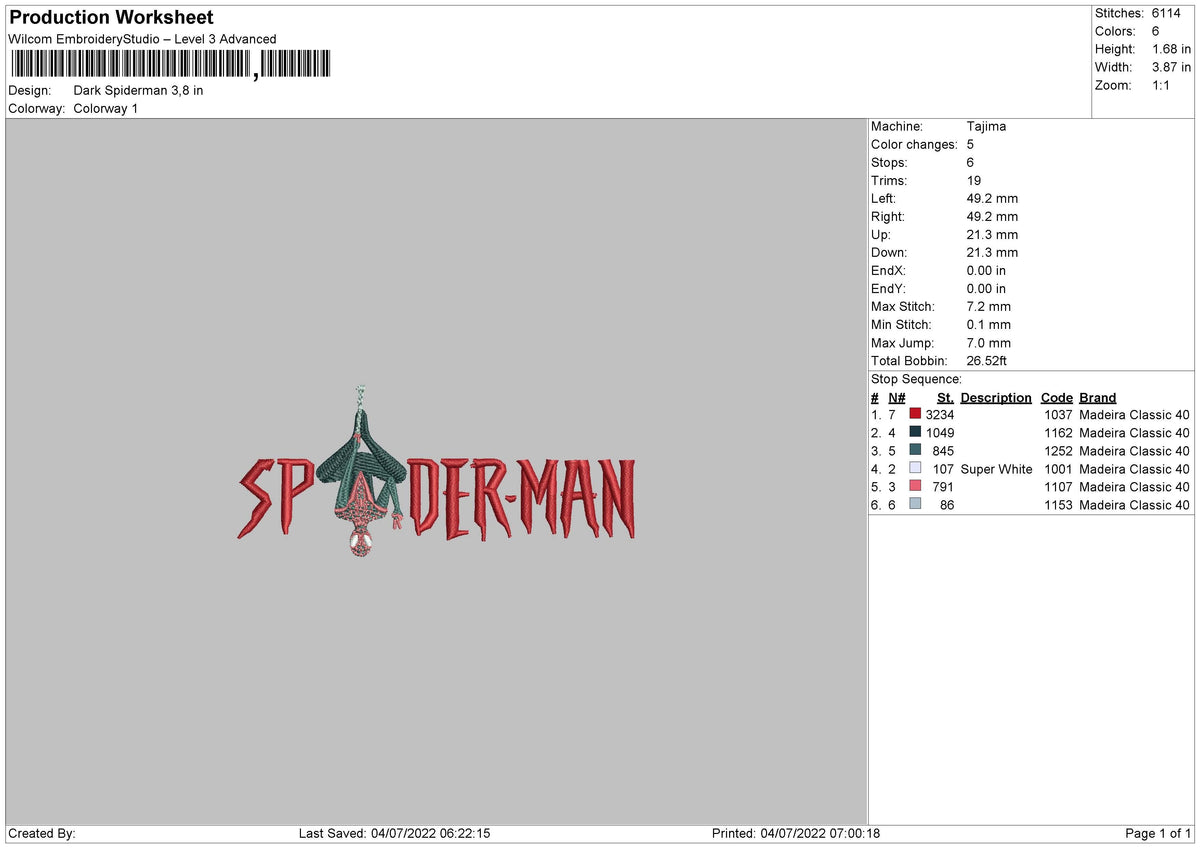The image size is (1200, 848).
Task: Click the Super White 1001 color swatch
Action: pos(915,468)
